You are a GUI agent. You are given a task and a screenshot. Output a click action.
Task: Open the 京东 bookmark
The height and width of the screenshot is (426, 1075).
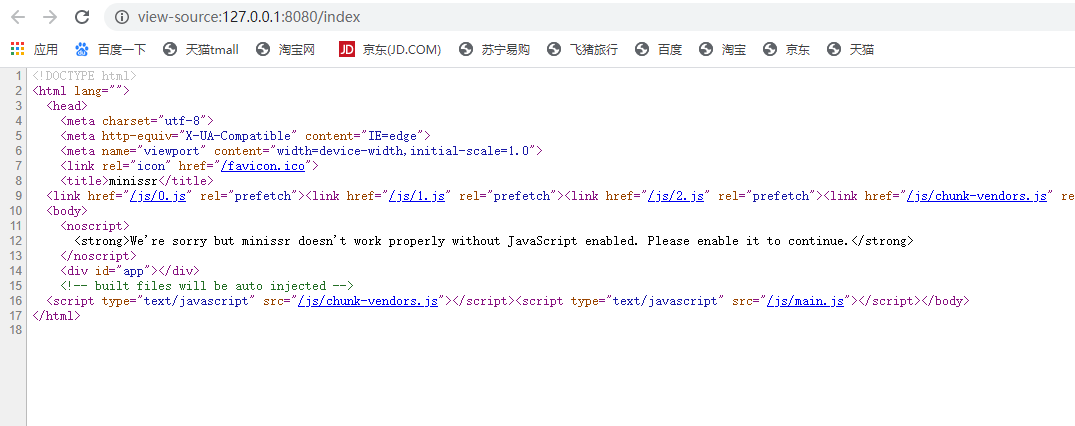pyautogui.click(x=786, y=49)
